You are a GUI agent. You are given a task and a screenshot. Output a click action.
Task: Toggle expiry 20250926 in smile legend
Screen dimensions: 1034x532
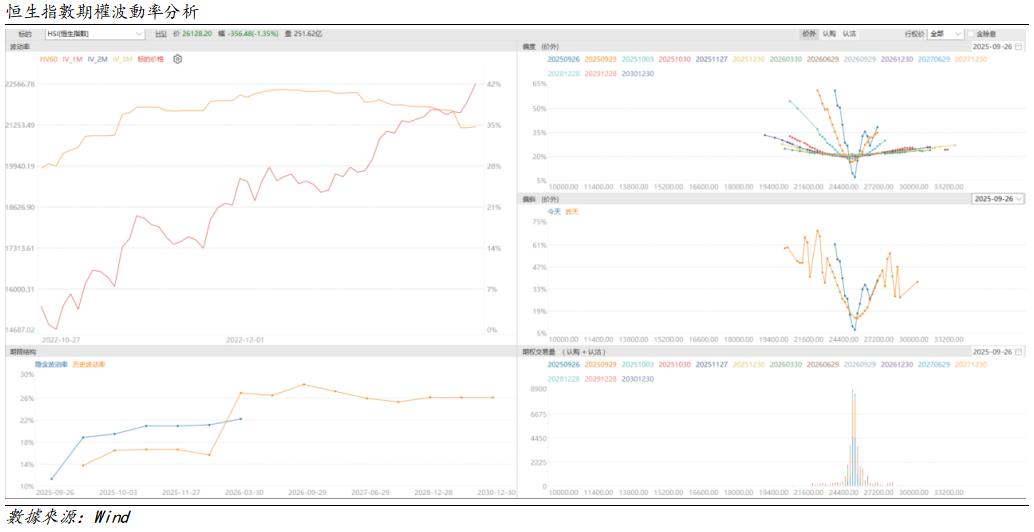[563, 60]
